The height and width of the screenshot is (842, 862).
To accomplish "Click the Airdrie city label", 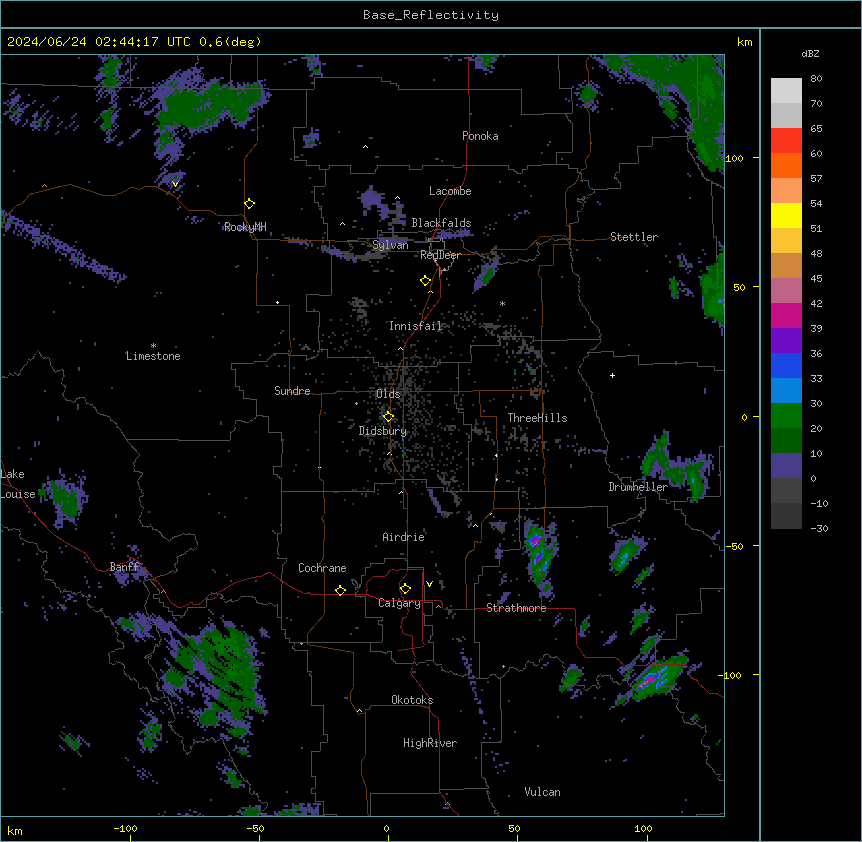I will pos(404,537).
